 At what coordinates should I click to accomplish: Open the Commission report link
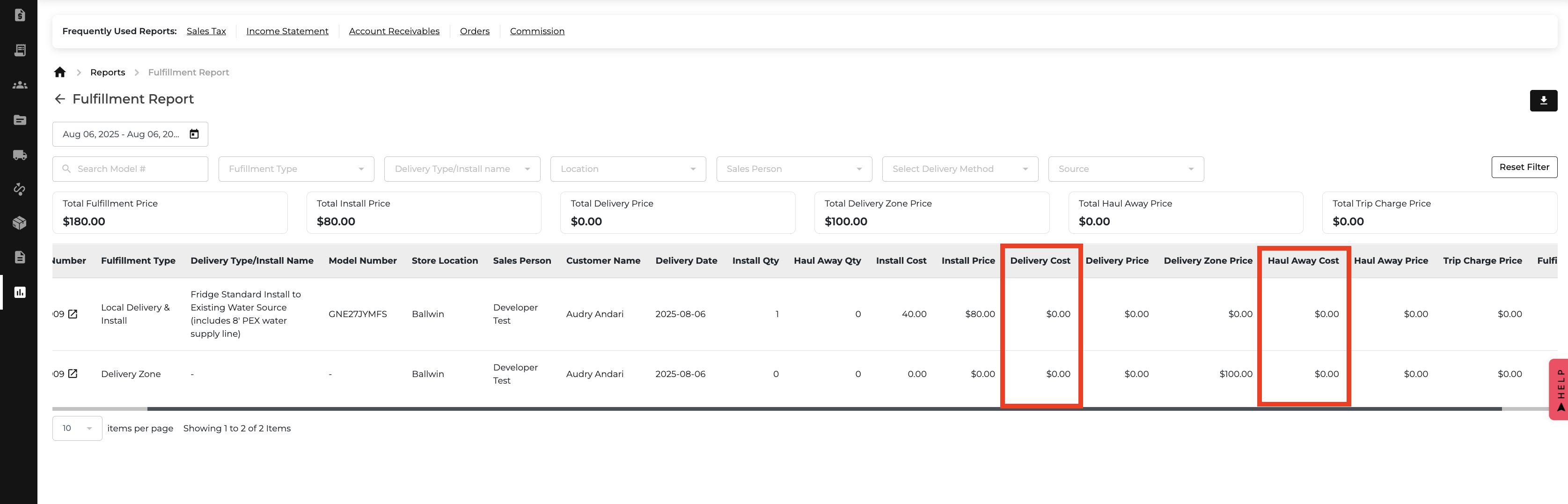click(537, 31)
